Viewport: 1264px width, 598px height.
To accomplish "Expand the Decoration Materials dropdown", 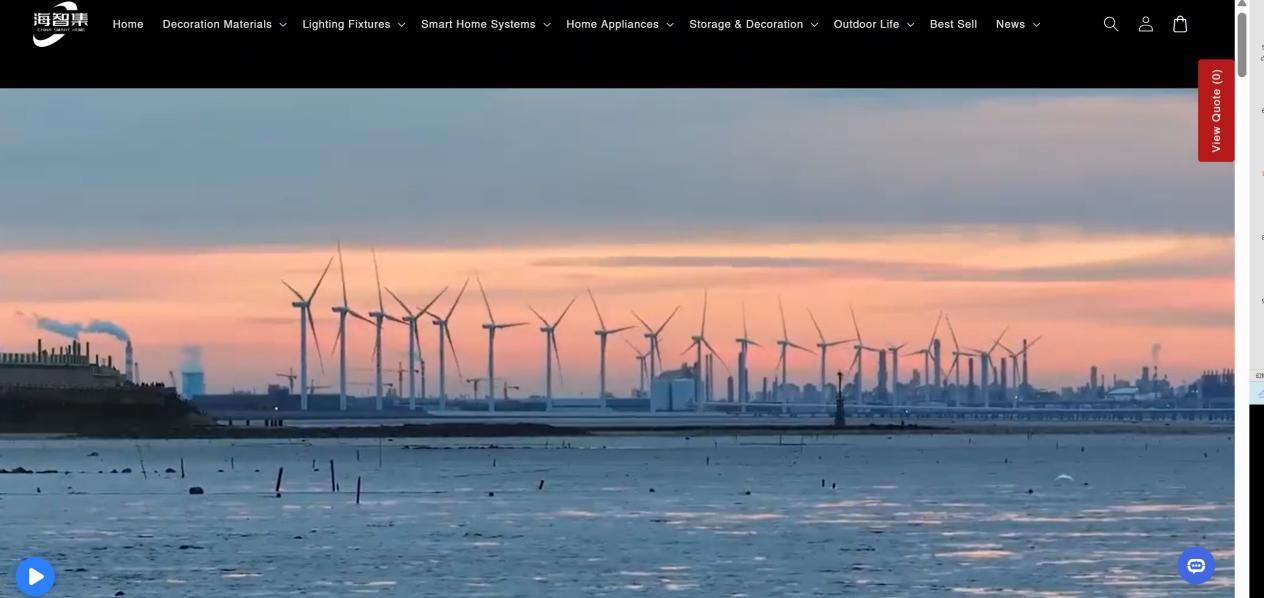I will (224, 24).
